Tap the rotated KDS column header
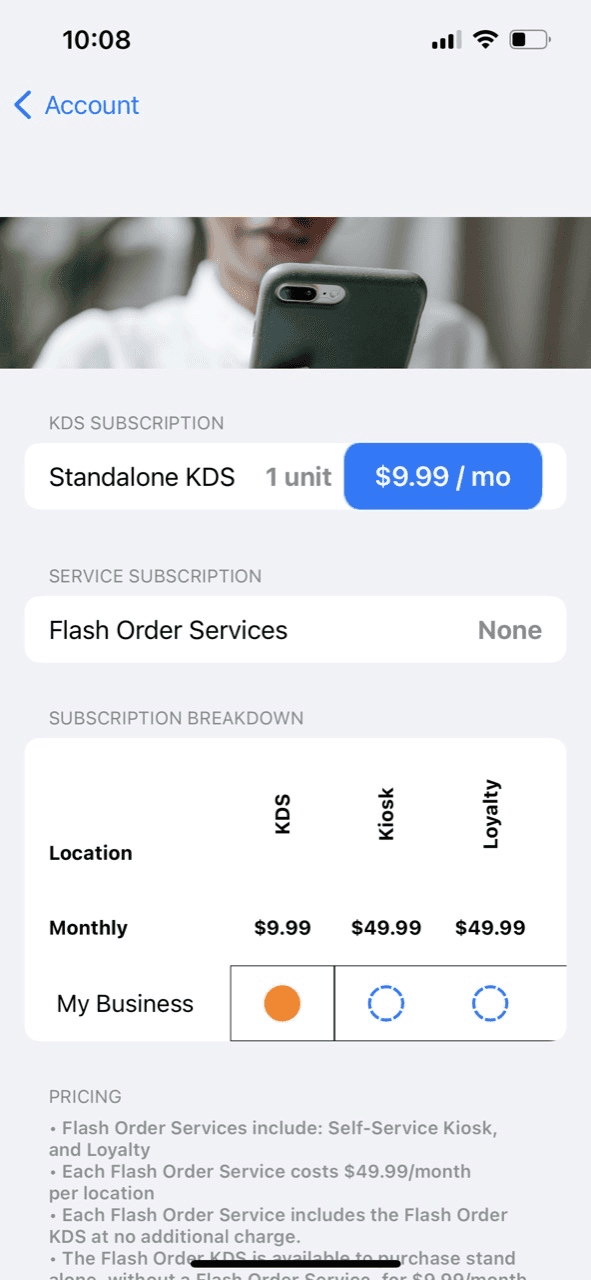The image size is (591, 1280). (x=282, y=814)
